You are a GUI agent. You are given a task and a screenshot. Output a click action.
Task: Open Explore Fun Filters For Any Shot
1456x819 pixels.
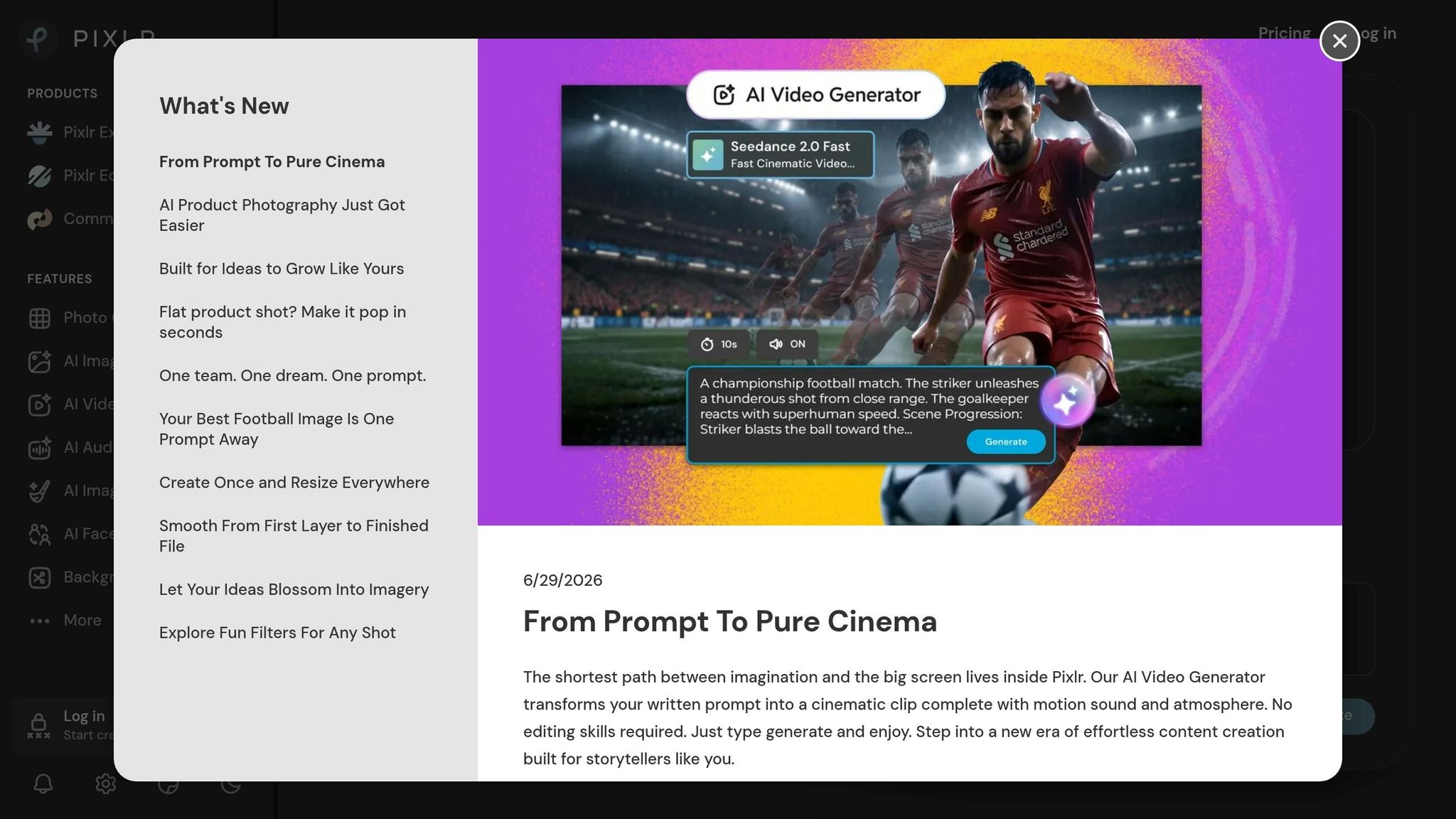pos(277,633)
